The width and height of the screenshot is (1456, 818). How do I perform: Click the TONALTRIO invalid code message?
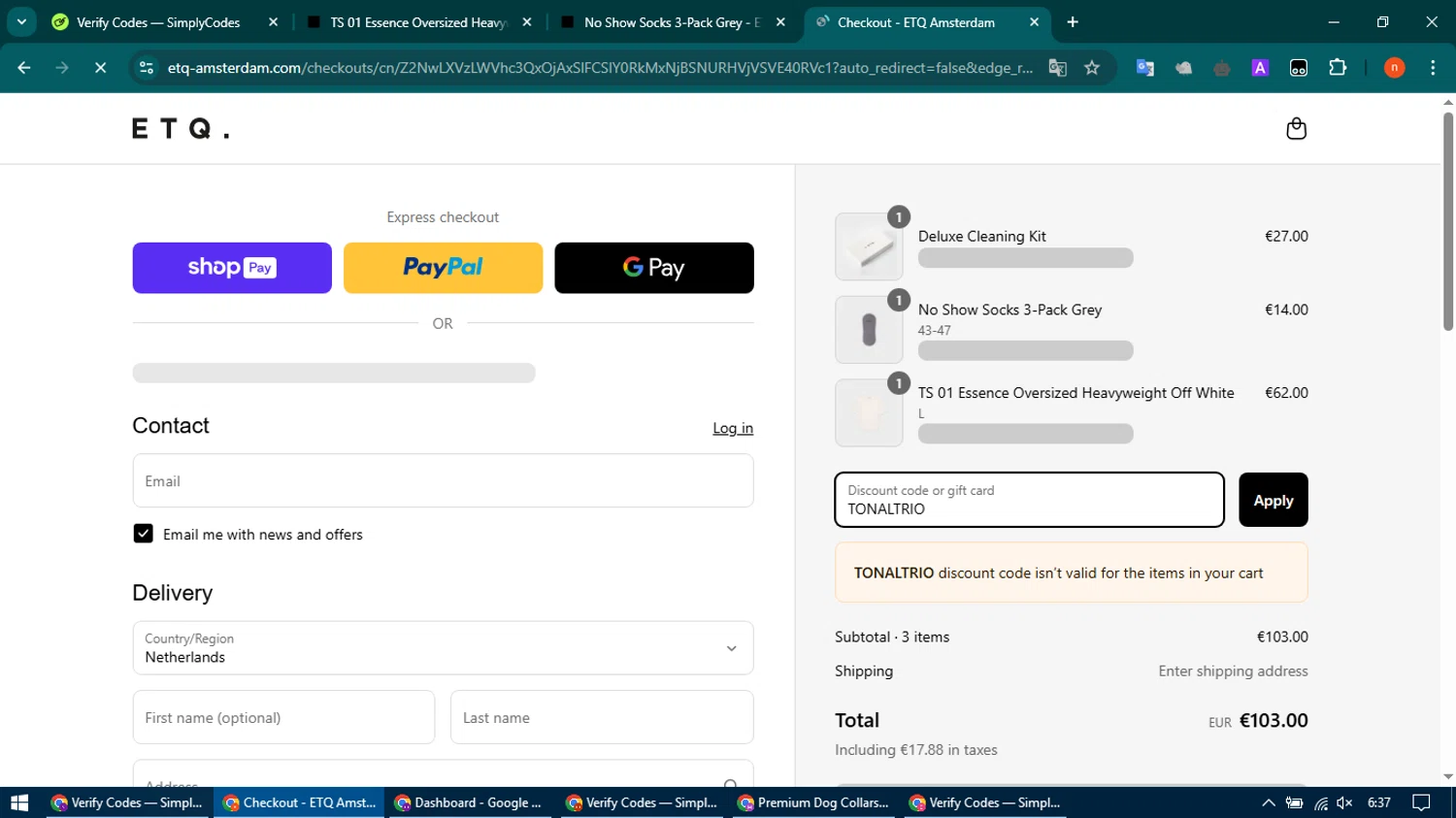click(1071, 573)
